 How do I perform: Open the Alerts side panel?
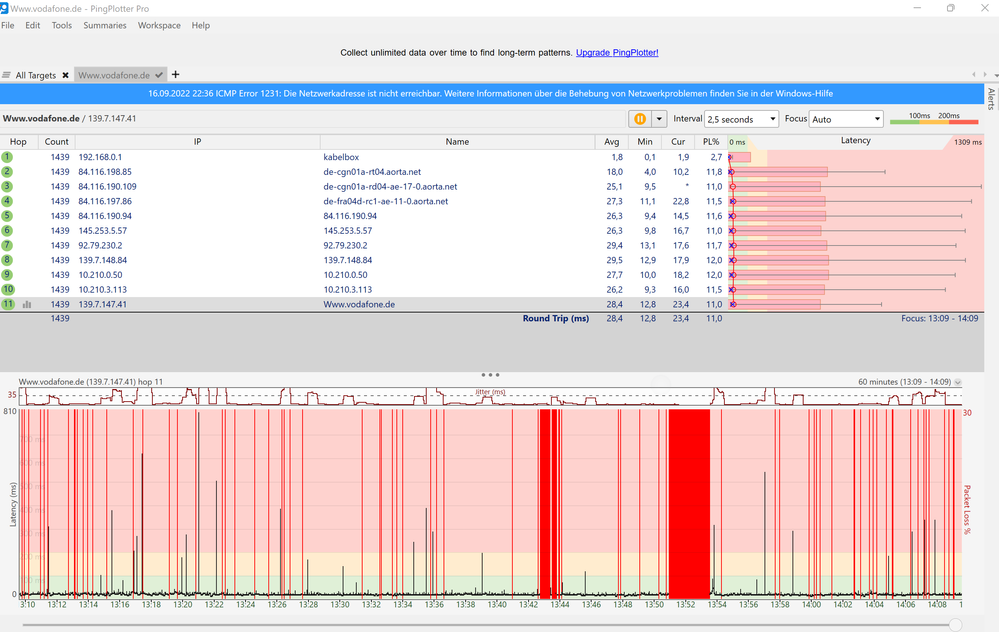991,98
